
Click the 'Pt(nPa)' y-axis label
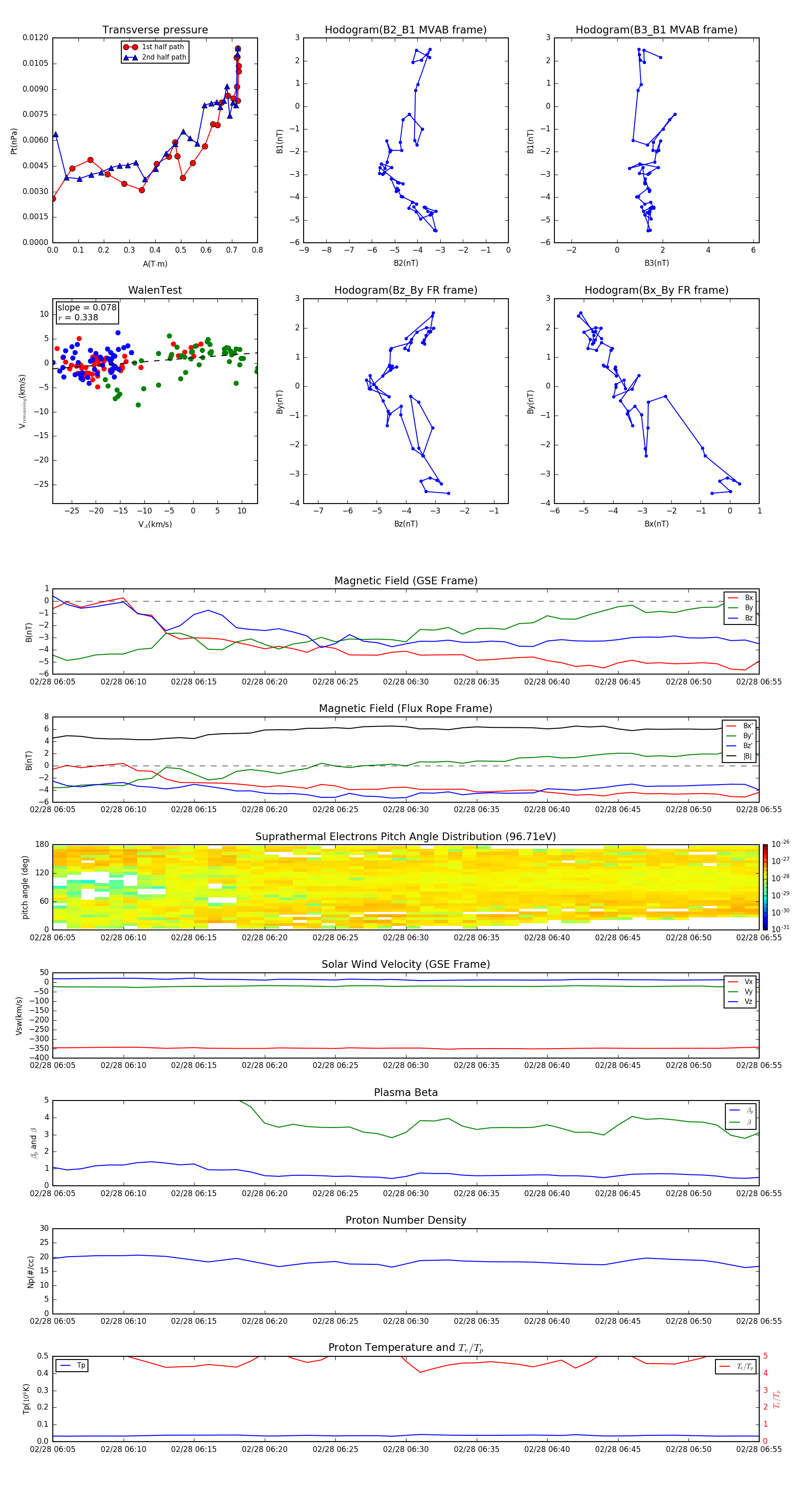coord(14,141)
